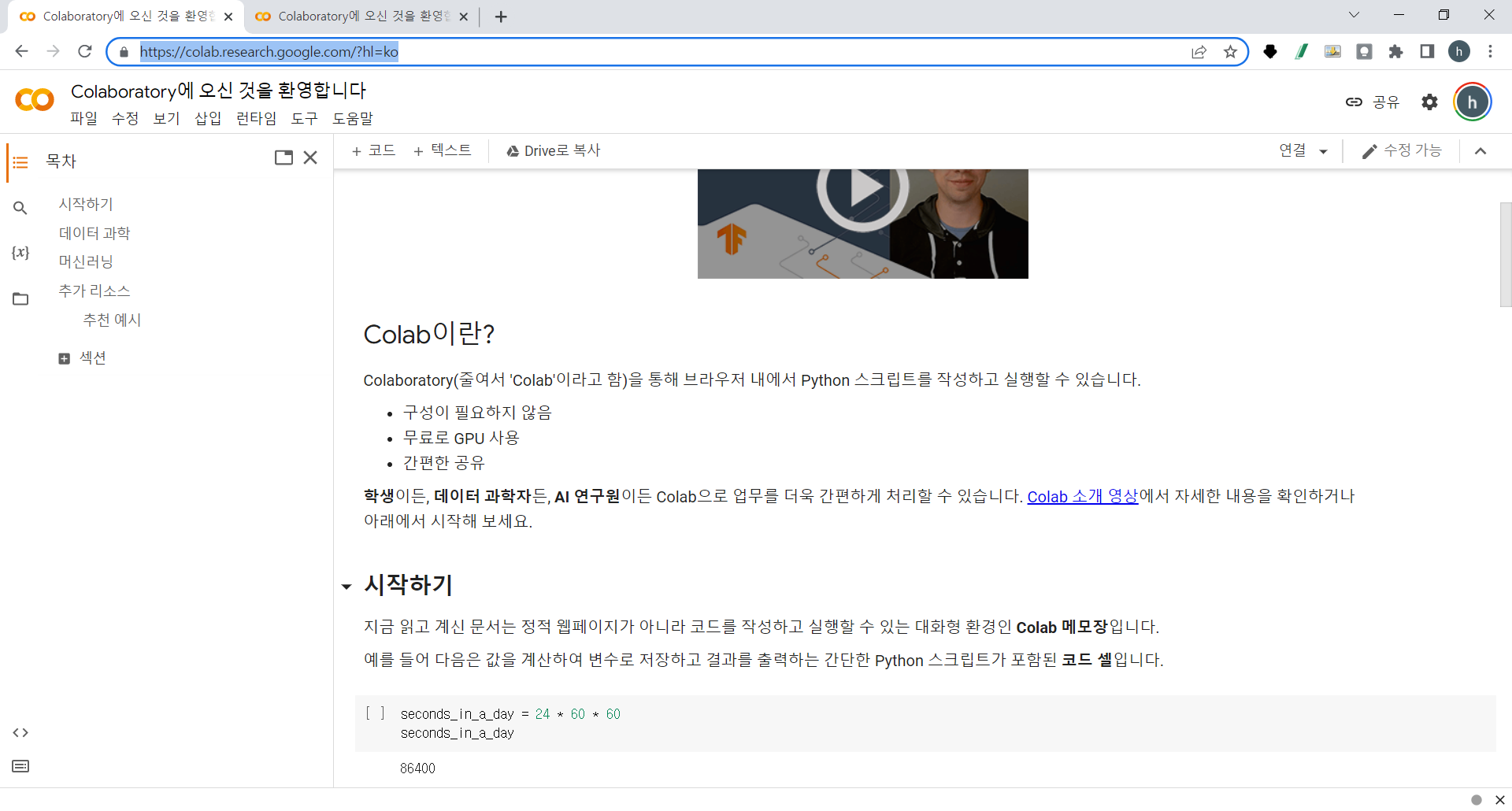Screen dimensions: 1512x811
Task: Click the dark shield extension icon
Action: click(x=1270, y=52)
